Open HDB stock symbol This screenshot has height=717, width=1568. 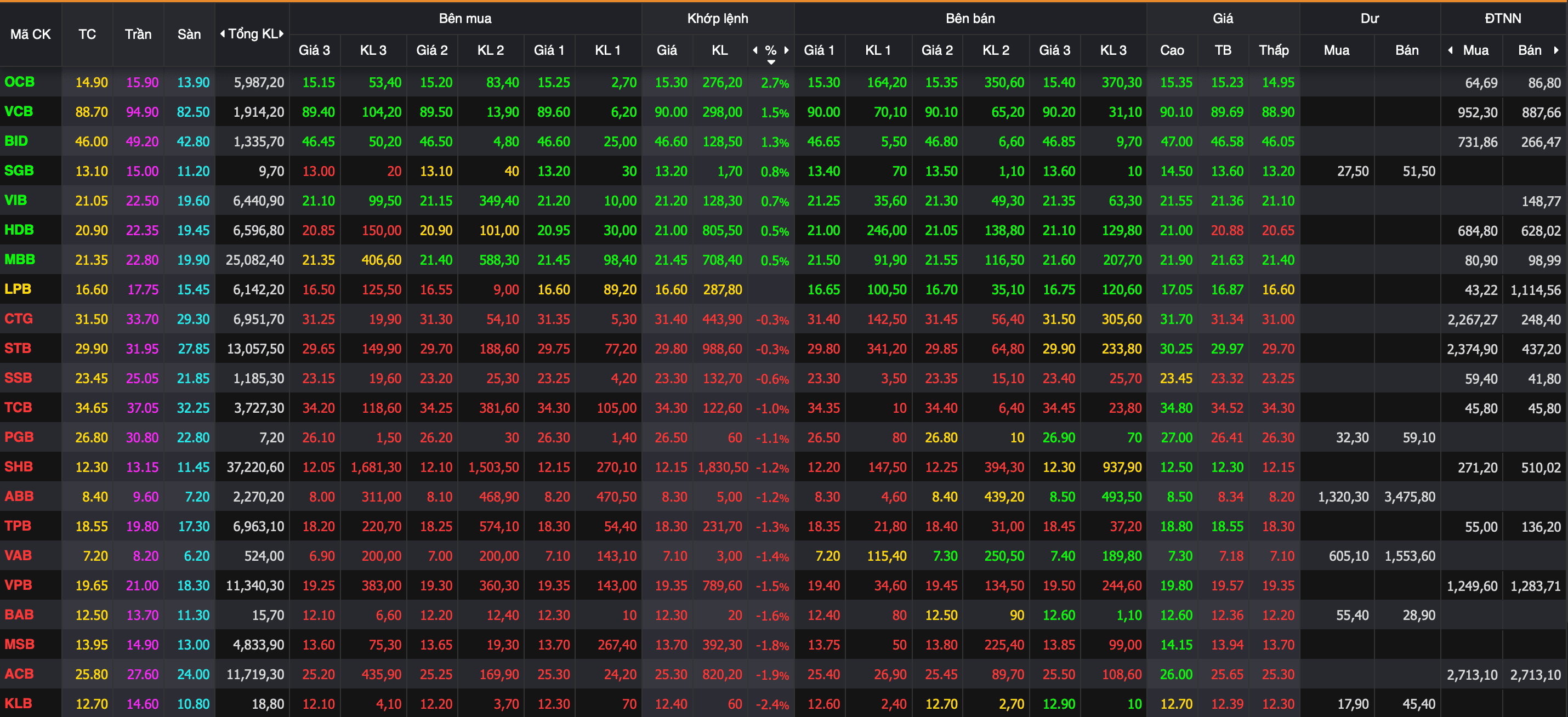[x=19, y=230]
